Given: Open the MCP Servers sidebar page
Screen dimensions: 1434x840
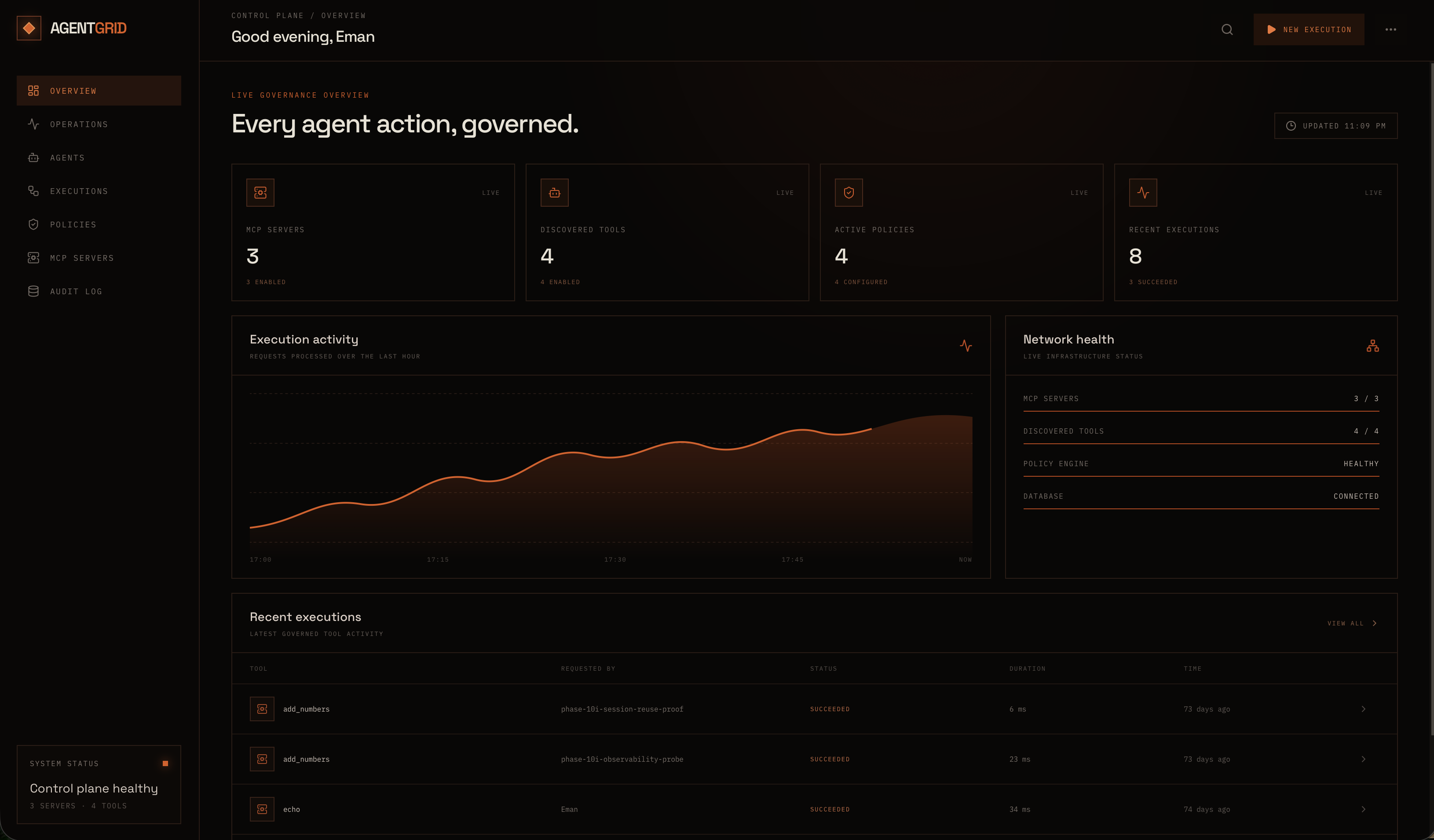Looking at the screenshot, I should [x=99, y=258].
